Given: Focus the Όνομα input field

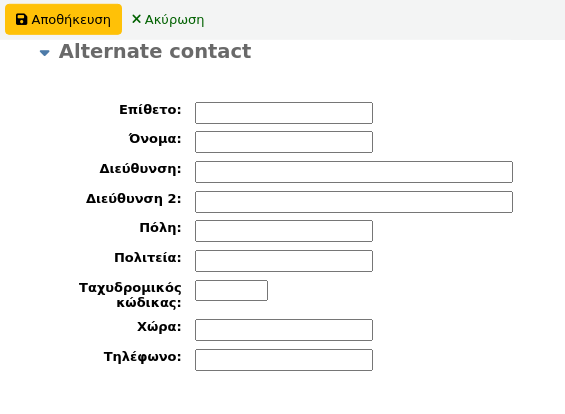Looking at the screenshot, I should [x=284, y=142].
